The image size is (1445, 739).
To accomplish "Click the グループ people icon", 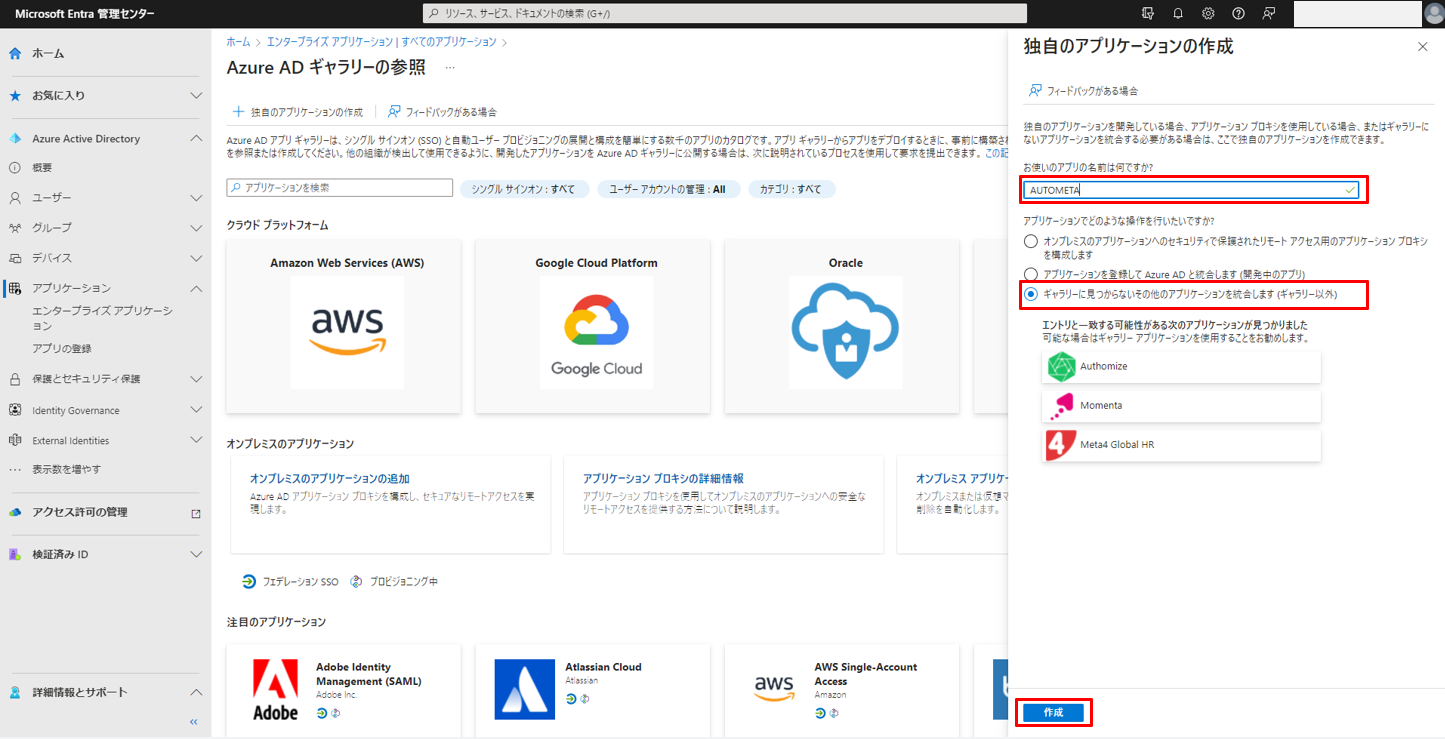I will click(15, 227).
